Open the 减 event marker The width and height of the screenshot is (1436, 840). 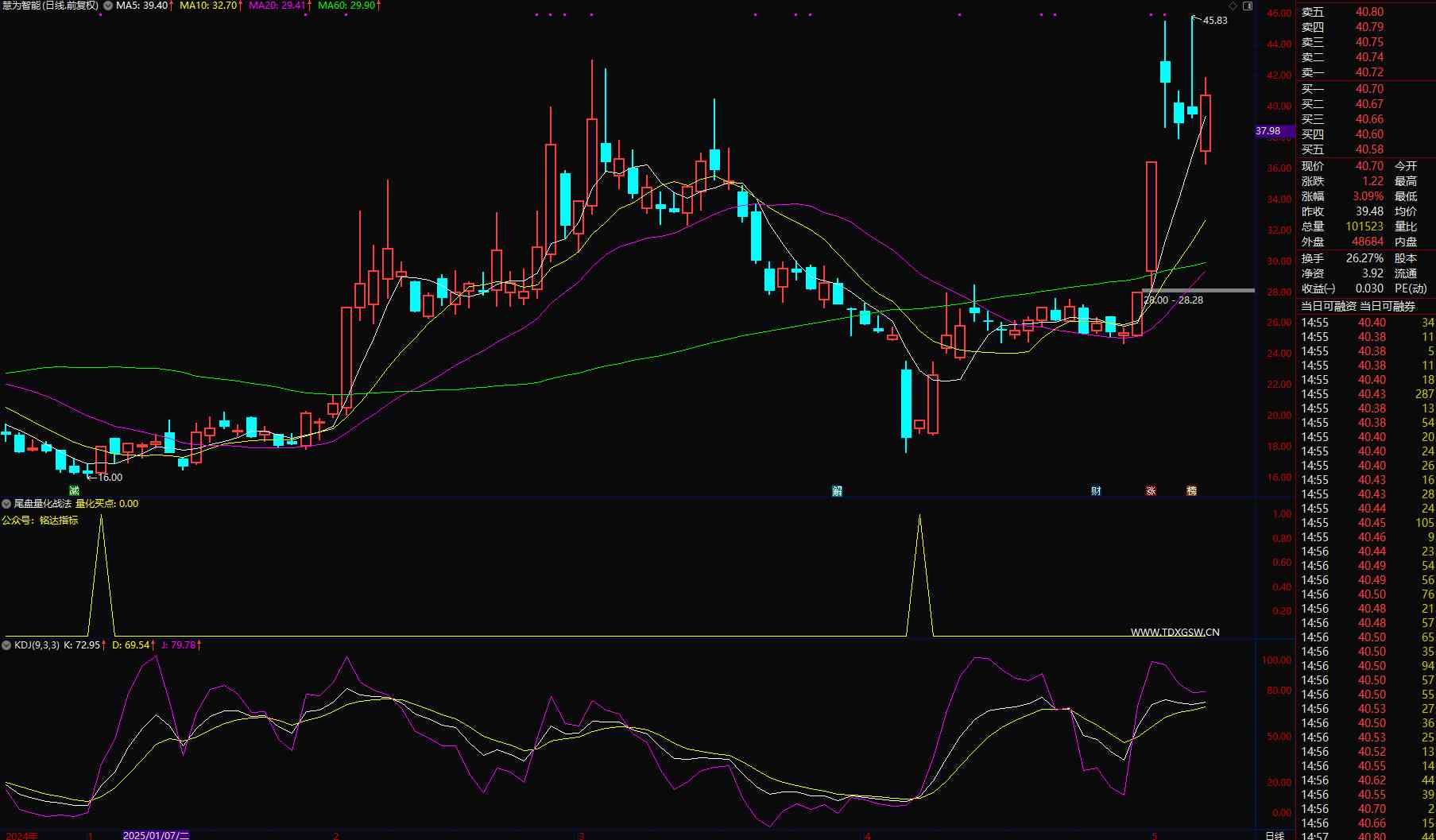pyautogui.click(x=74, y=490)
